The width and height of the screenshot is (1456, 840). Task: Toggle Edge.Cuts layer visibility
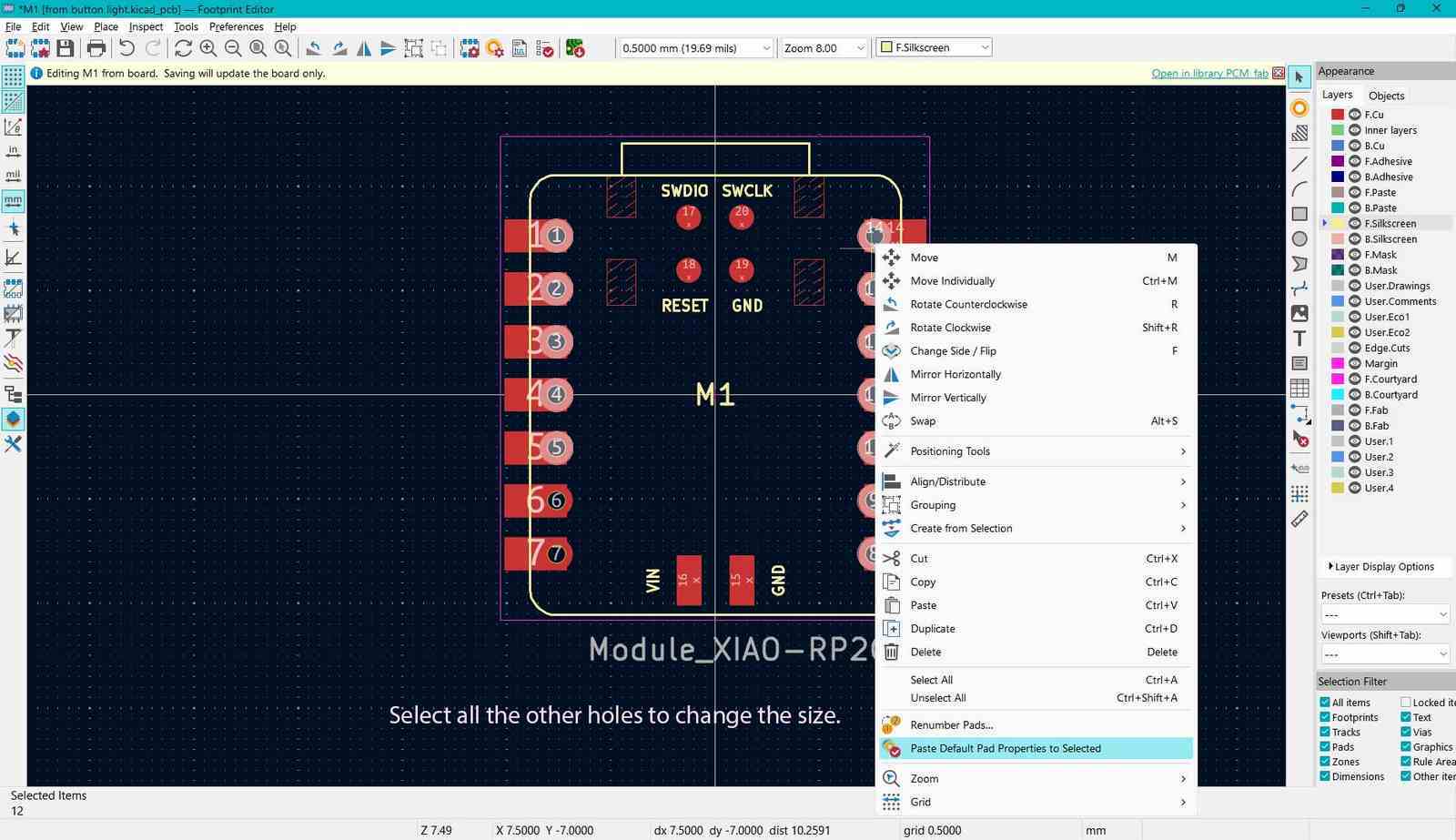pyautogui.click(x=1353, y=348)
